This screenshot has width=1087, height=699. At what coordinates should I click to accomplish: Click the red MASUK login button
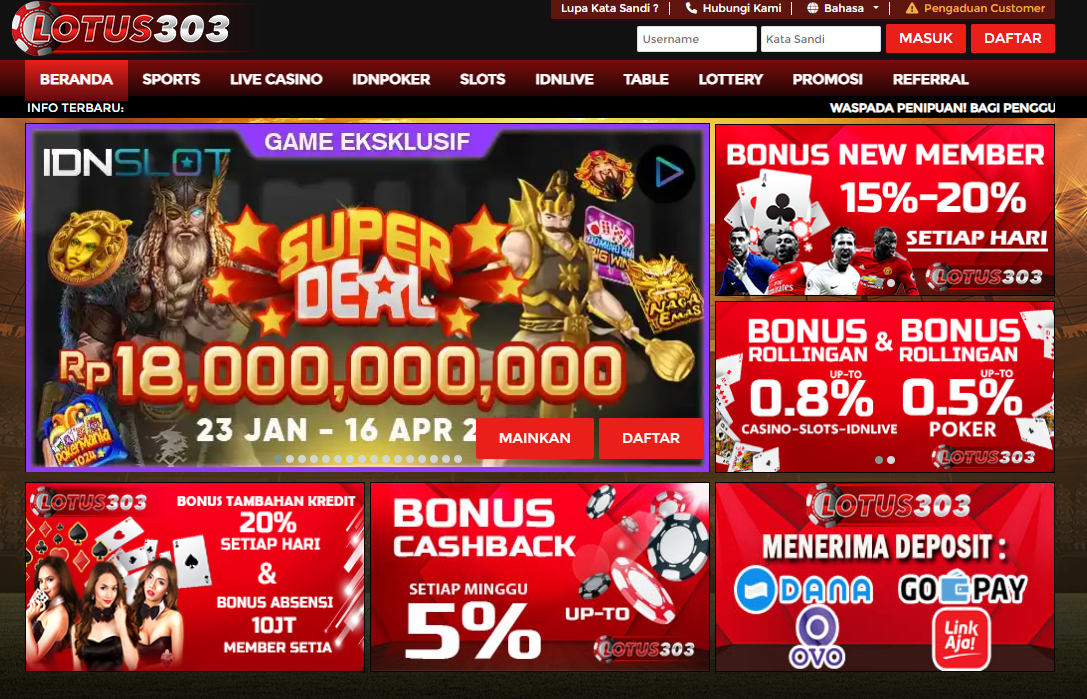coord(925,38)
